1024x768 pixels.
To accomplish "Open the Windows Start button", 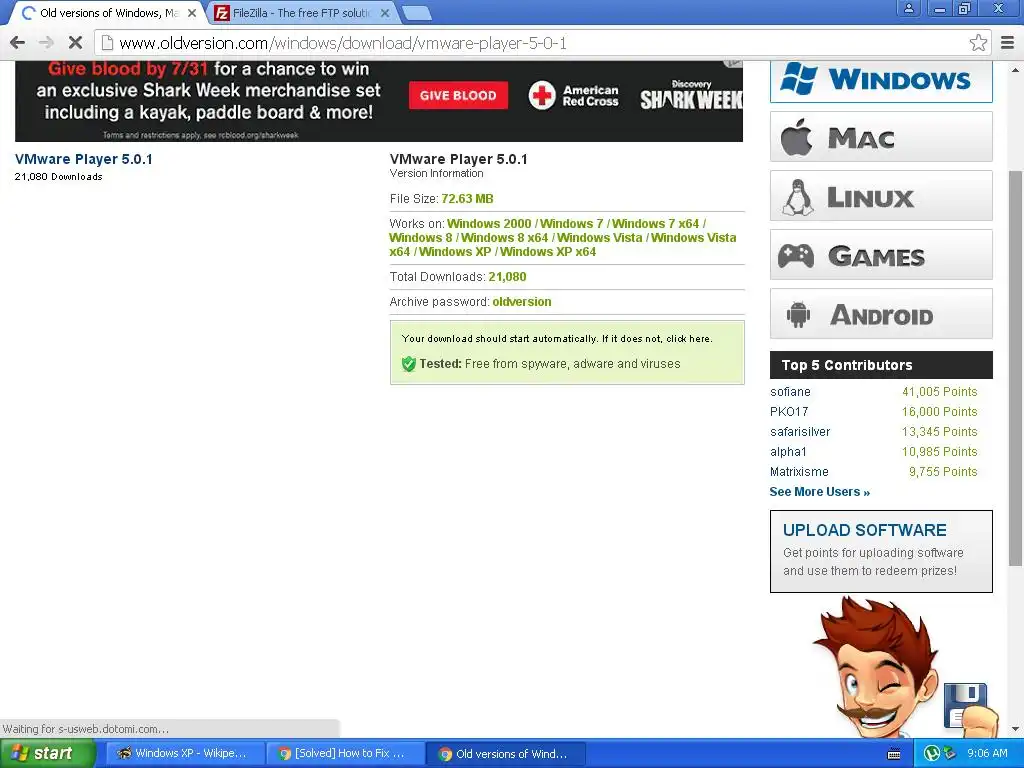I will pyautogui.click(x=47, y=753).
